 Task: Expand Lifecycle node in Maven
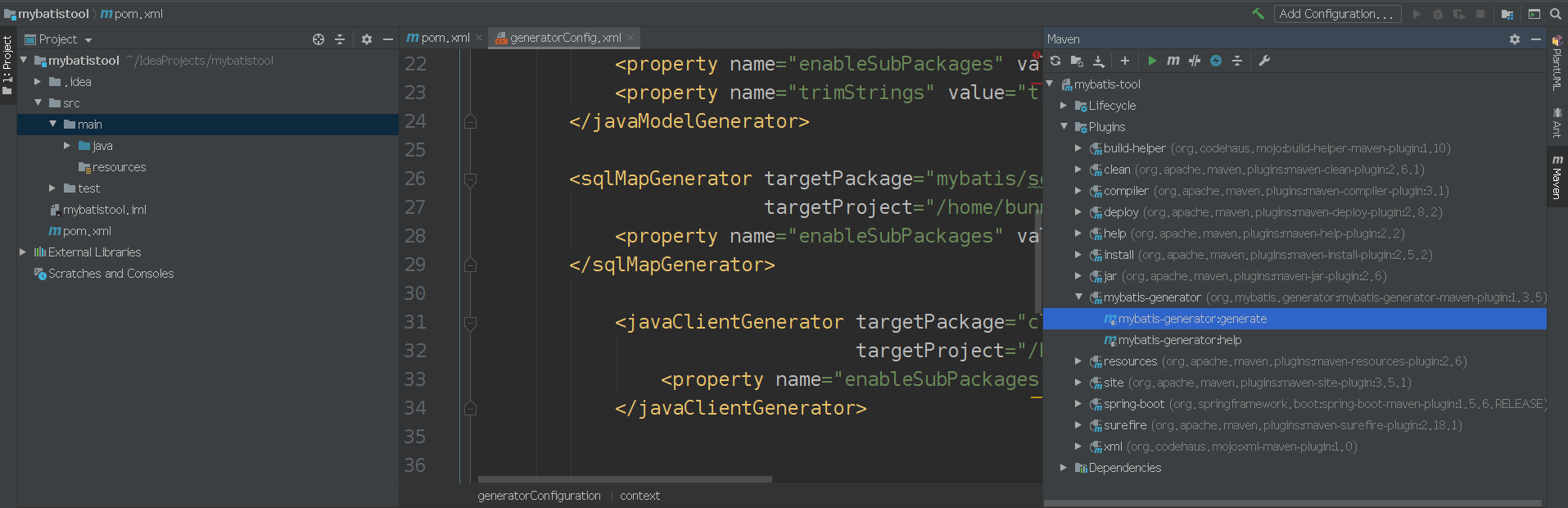tap(1064, 106)
